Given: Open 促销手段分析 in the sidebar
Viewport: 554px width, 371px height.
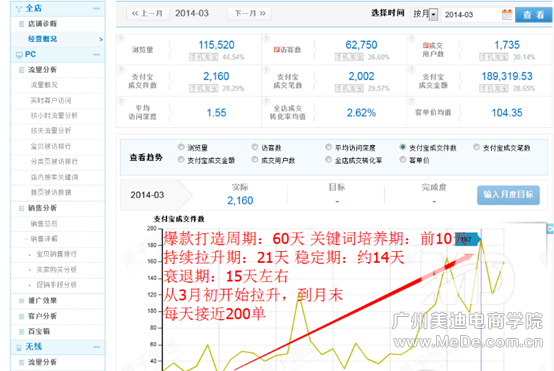Looking at the screenshot, I should coord(57,285).
